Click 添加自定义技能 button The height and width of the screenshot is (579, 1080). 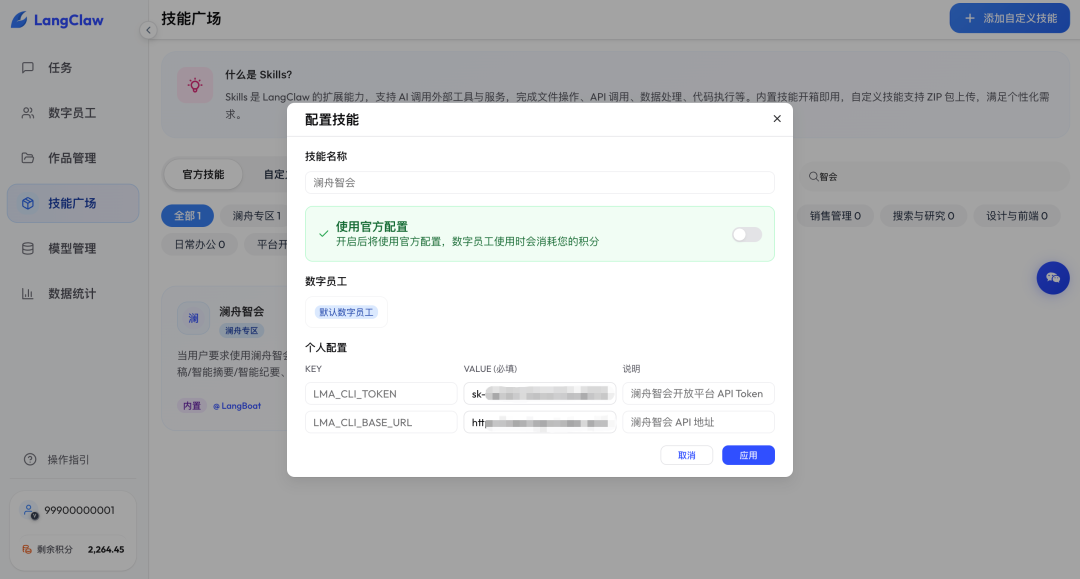(x=1009, y=18)
